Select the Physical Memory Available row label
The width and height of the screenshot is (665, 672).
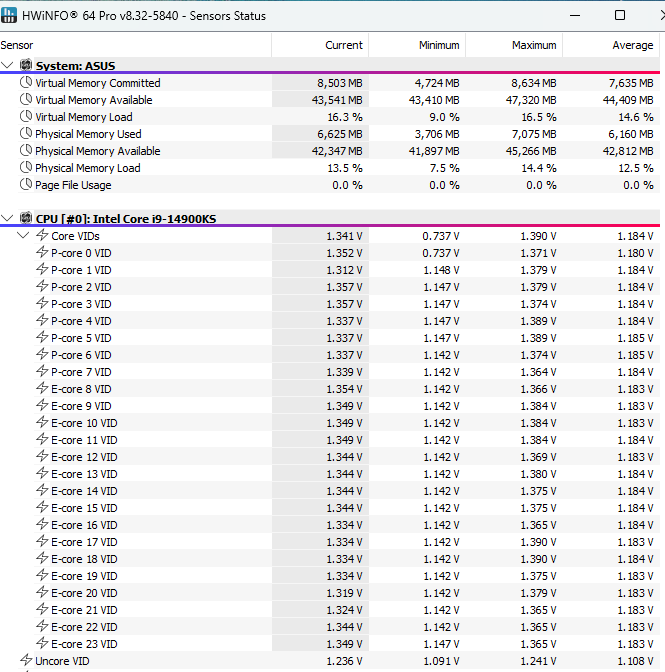tap(98, 151)
